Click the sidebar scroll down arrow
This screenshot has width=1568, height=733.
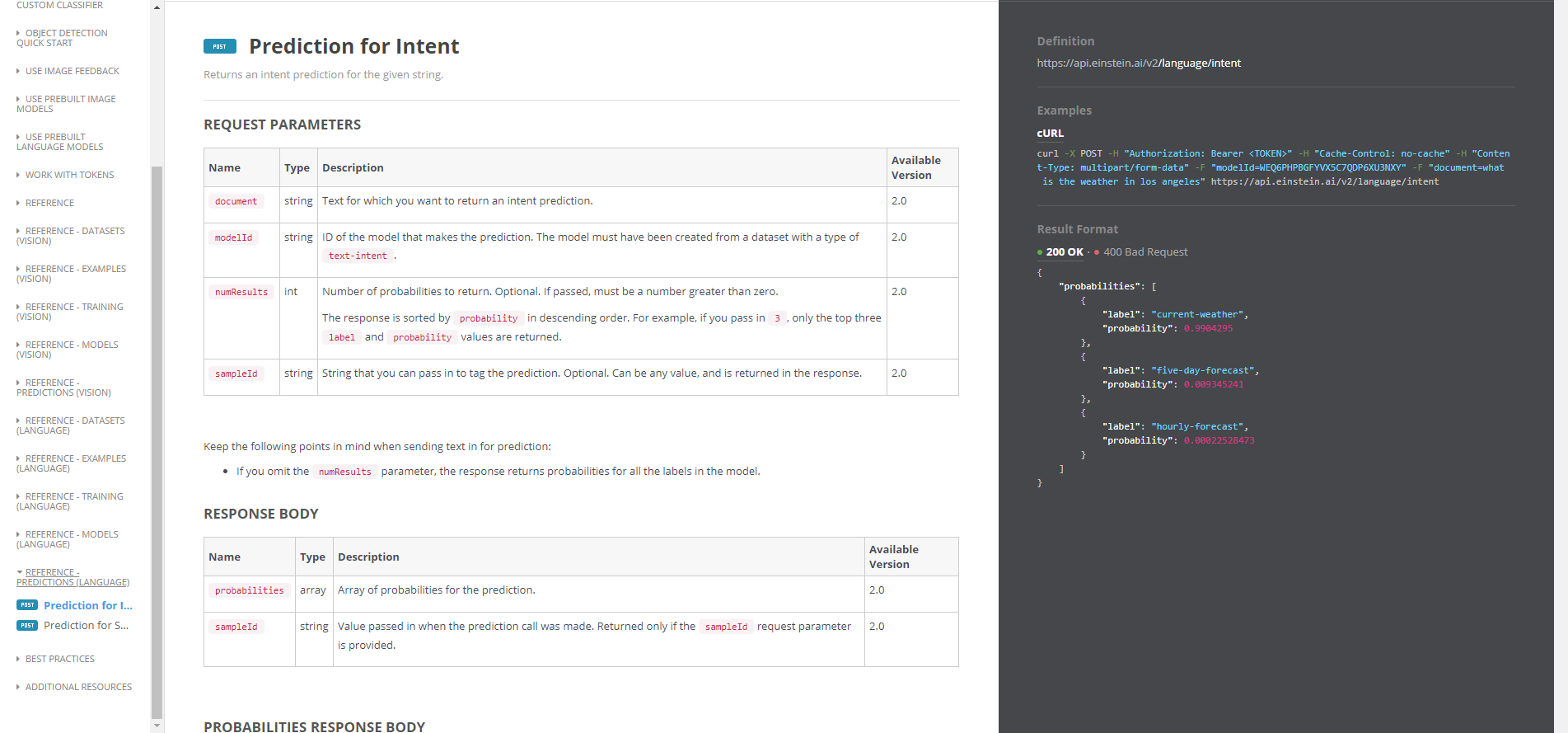click(x=157, y=726)
